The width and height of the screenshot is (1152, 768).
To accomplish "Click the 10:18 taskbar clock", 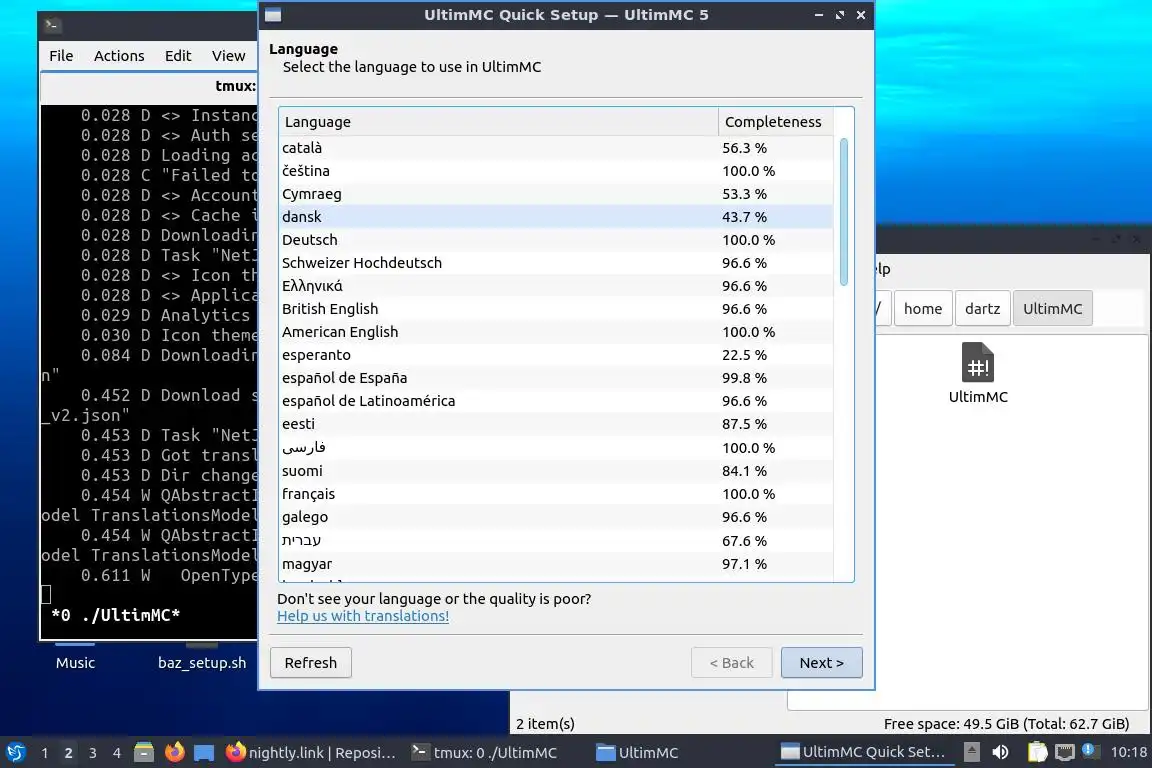I will click(x=1128, y=752).
